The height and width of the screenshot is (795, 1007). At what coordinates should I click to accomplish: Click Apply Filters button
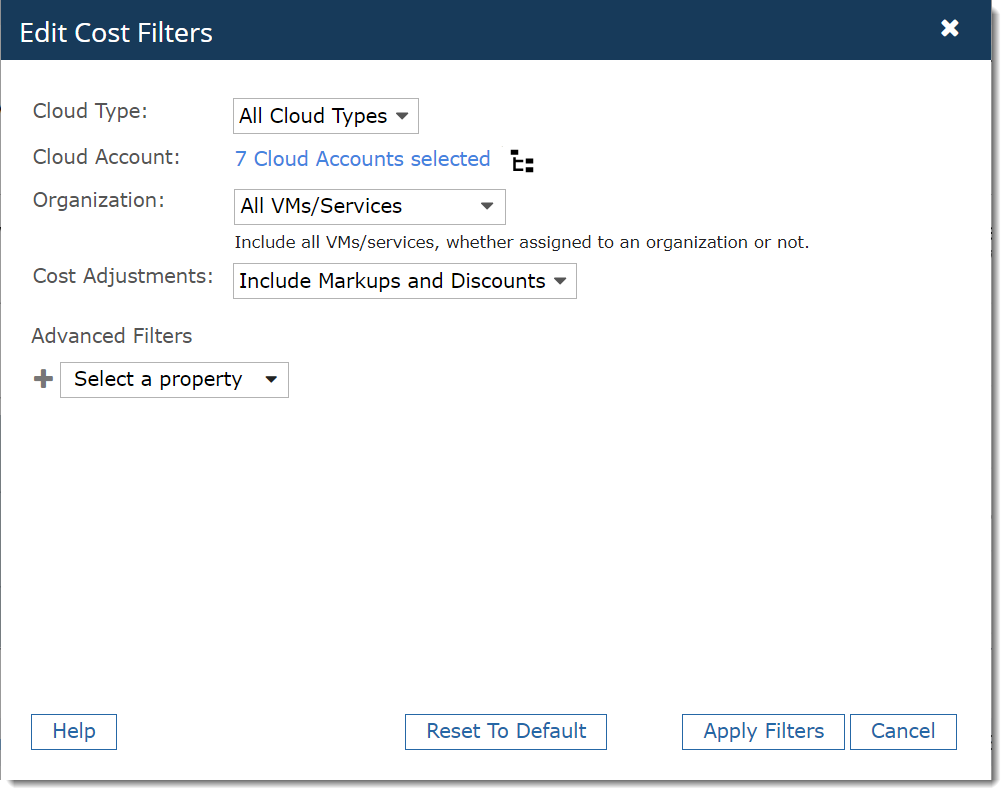763,731
